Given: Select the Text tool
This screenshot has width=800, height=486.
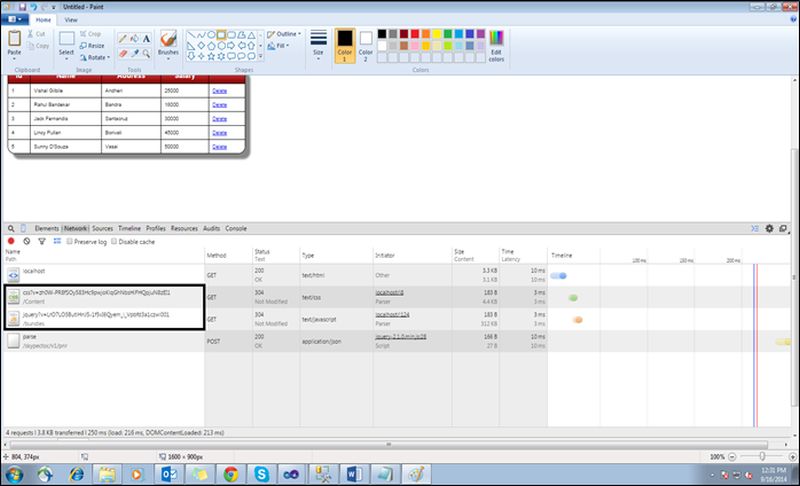Looking at the screenshot, I should click(146, 39).
